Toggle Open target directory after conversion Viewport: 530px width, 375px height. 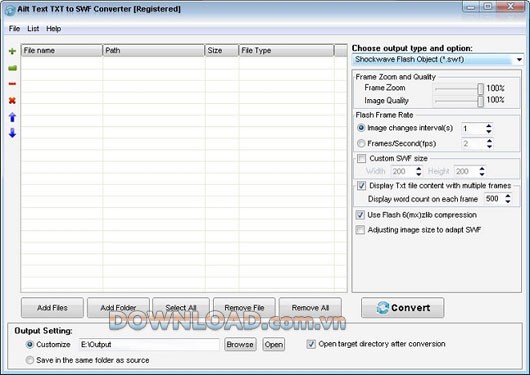click(311, 344)
